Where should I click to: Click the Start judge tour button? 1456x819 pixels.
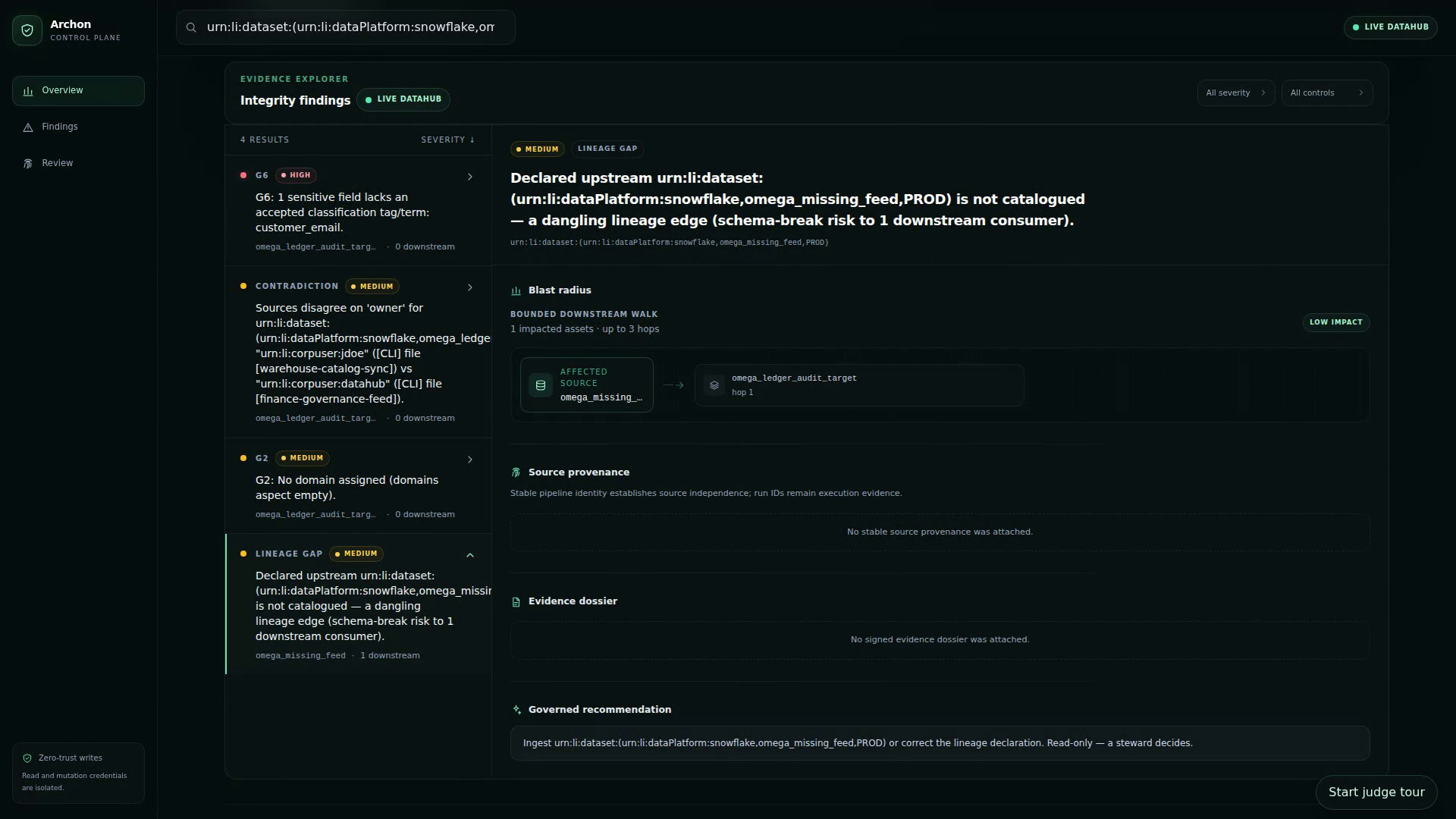(x=1376, y=792)
